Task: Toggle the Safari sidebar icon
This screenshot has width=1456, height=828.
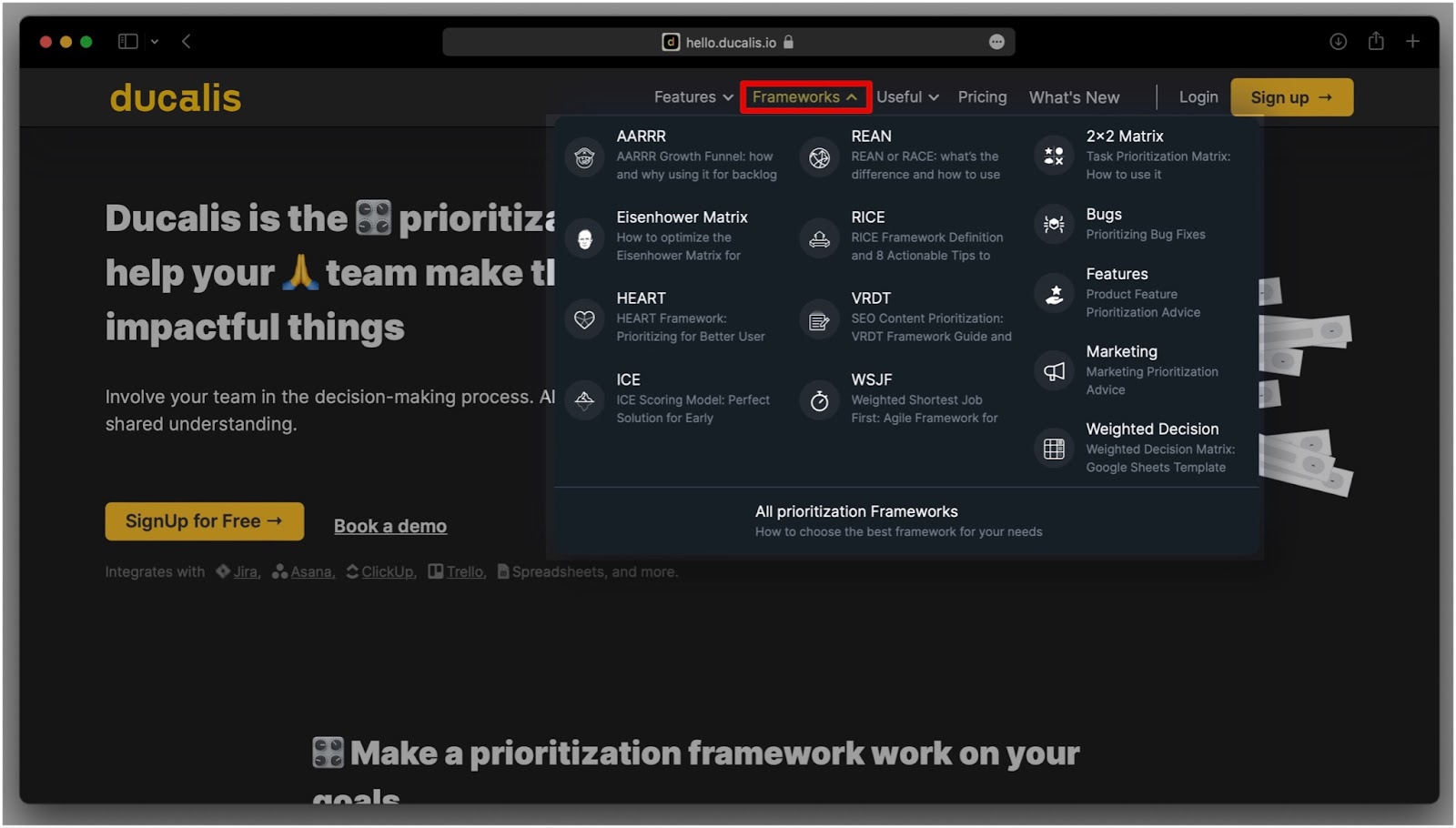Action: [128, 41]
